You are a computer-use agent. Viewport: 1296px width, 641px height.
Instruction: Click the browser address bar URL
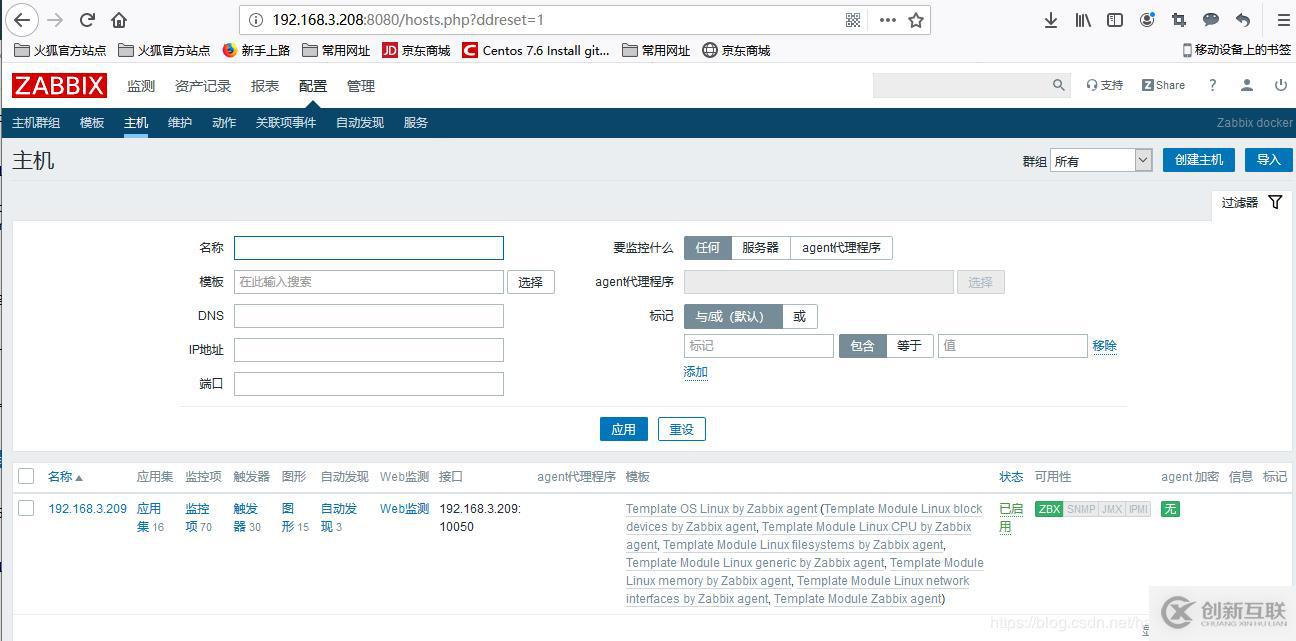(x=408, y=20)
